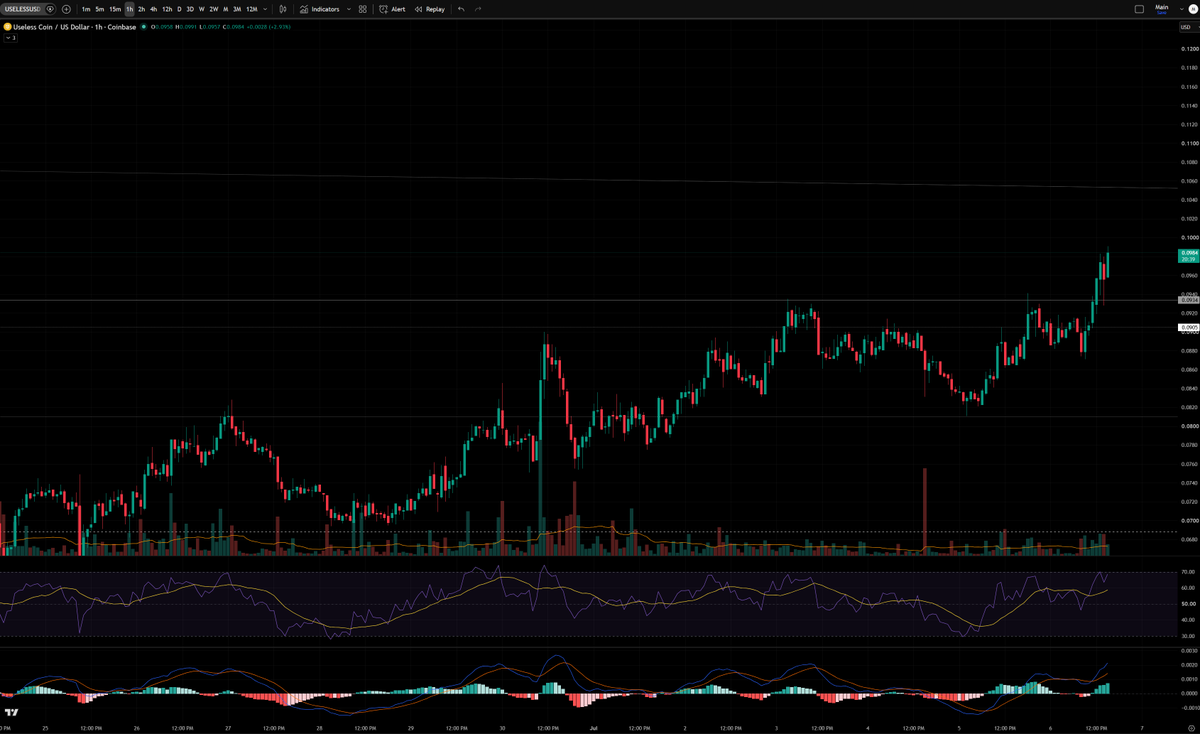Click the TradingView logo in chart corner
Viewport: 1200px width, 734px height.
pyautogui.click(x=11, y=712)
